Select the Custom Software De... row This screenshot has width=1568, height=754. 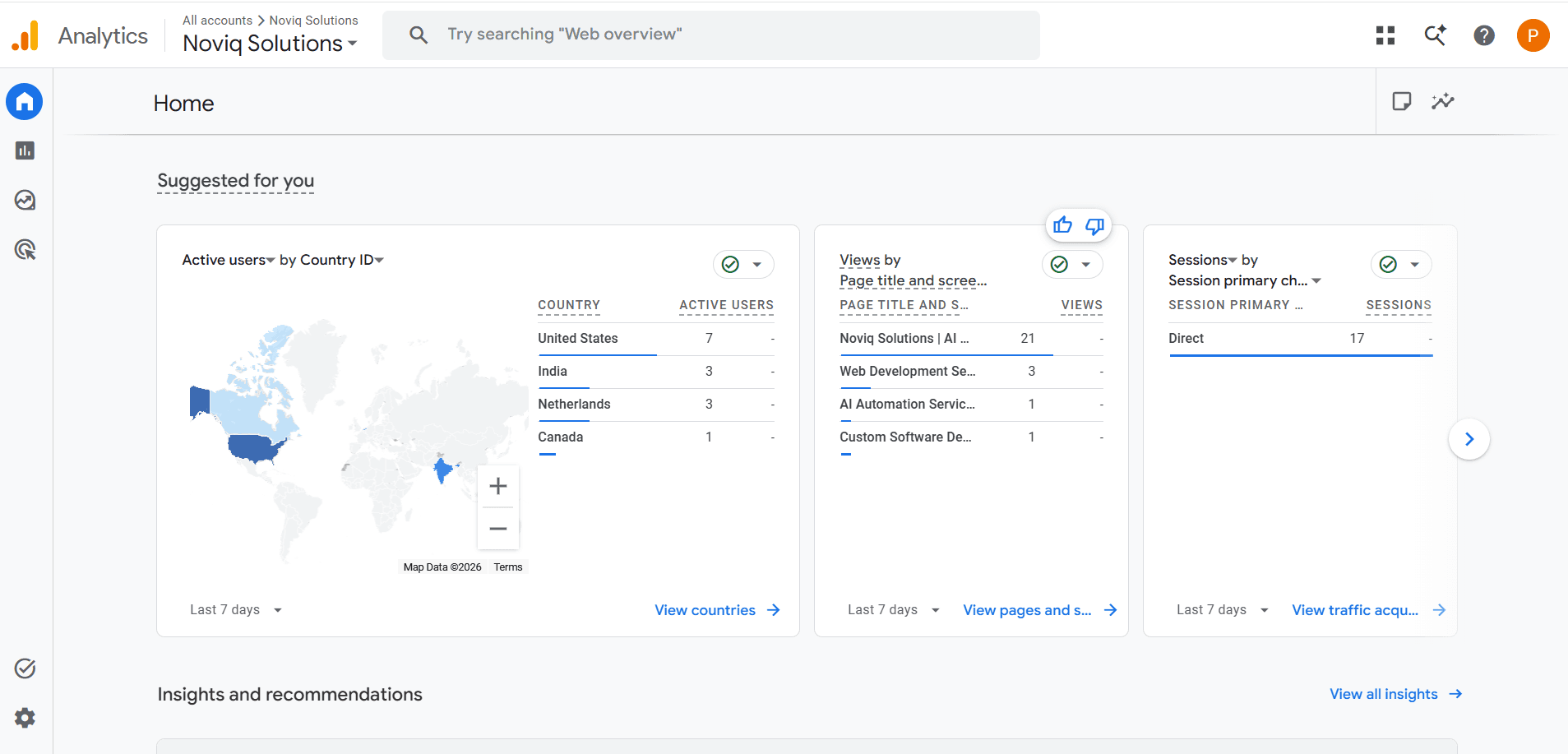pyautogui.click(x=971, y=437)
